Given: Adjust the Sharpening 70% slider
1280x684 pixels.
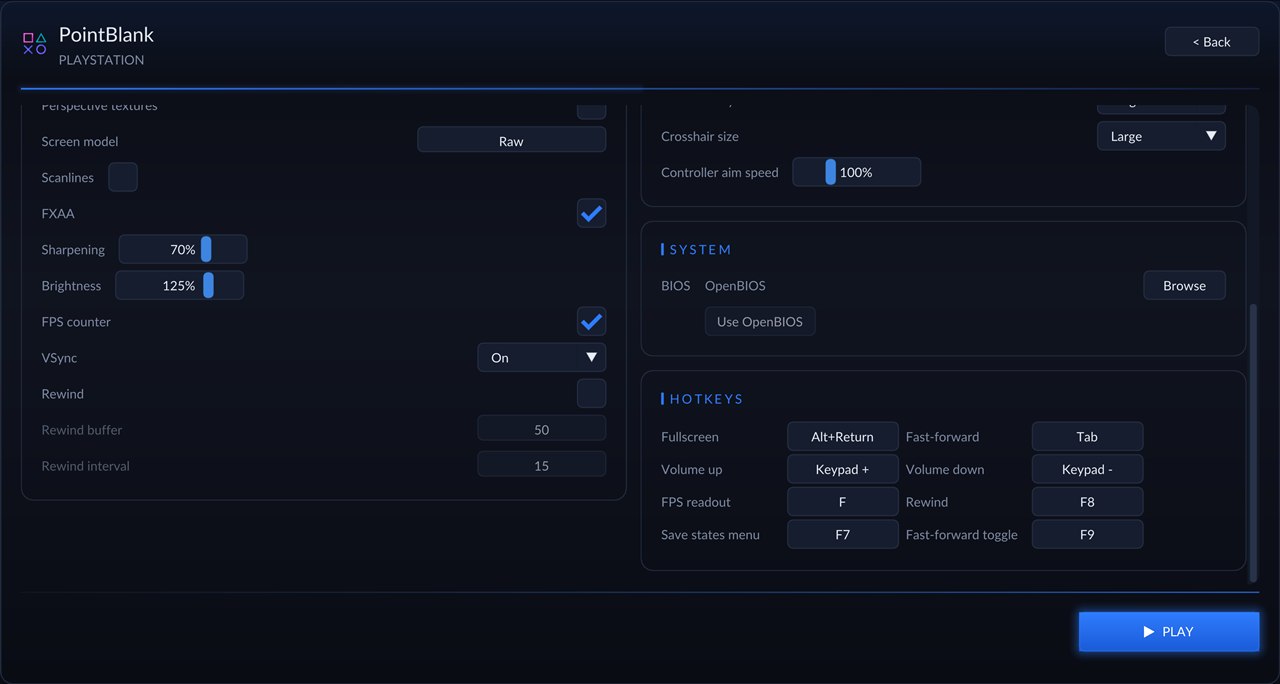Looking at the screenshot, I should pos(183,249).
